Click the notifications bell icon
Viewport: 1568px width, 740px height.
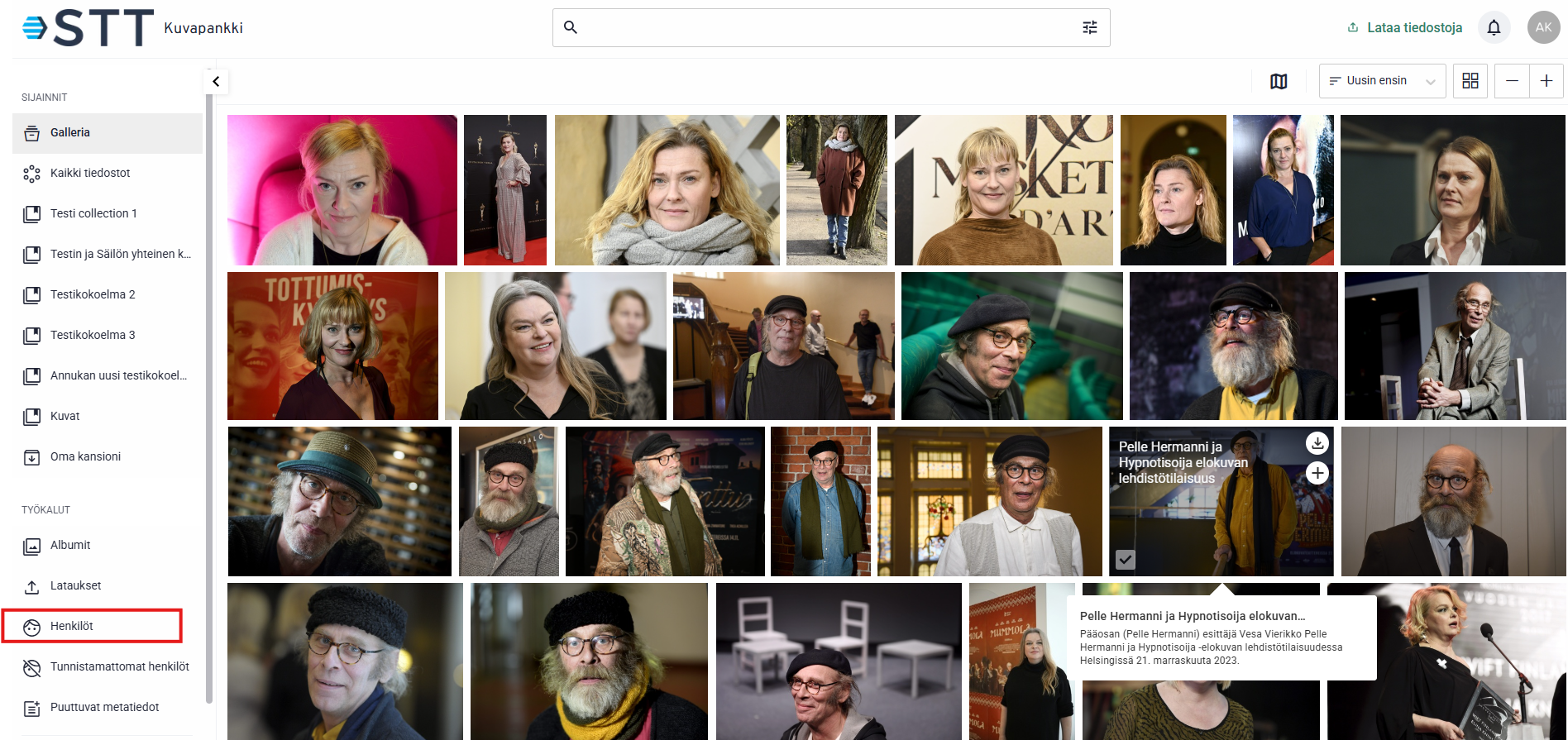(x=1494, y=27)
